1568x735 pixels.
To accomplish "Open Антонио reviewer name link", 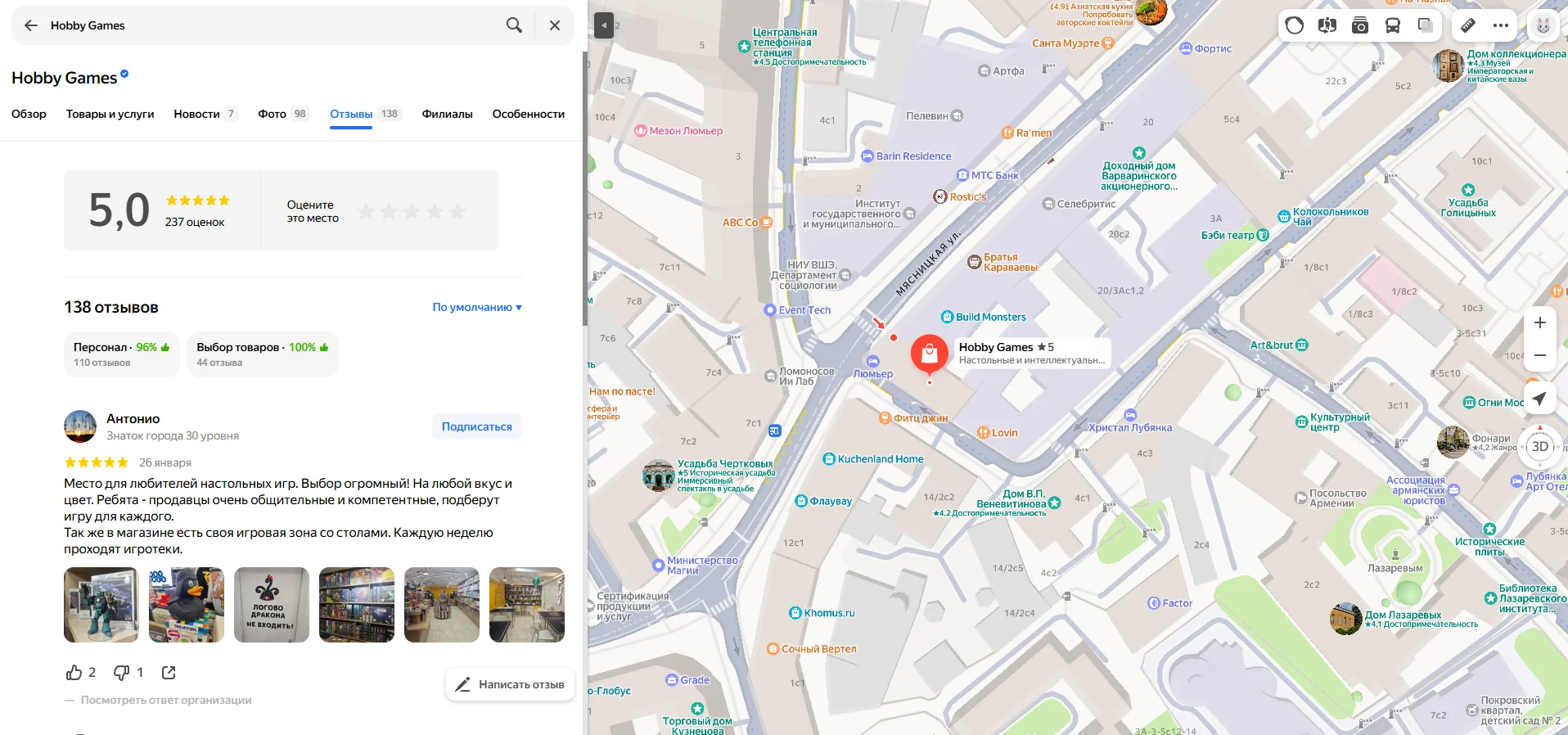I will (133, 418).
